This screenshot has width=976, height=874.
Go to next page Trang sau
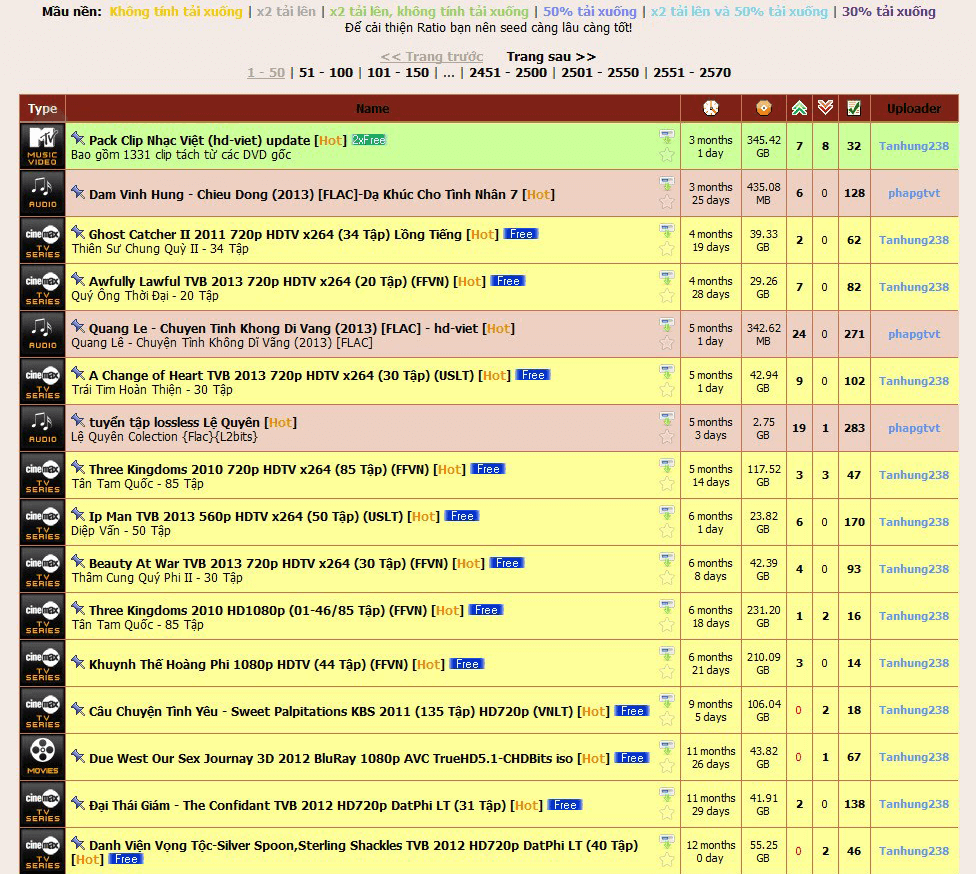(x=551, y=57)
